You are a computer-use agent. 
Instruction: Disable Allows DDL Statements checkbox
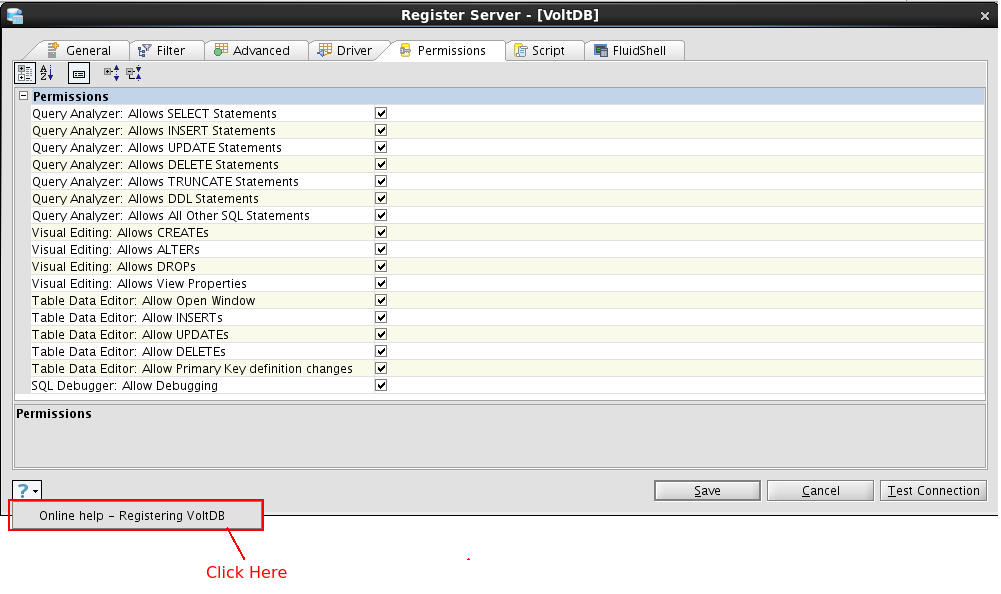tap(381, 198)
